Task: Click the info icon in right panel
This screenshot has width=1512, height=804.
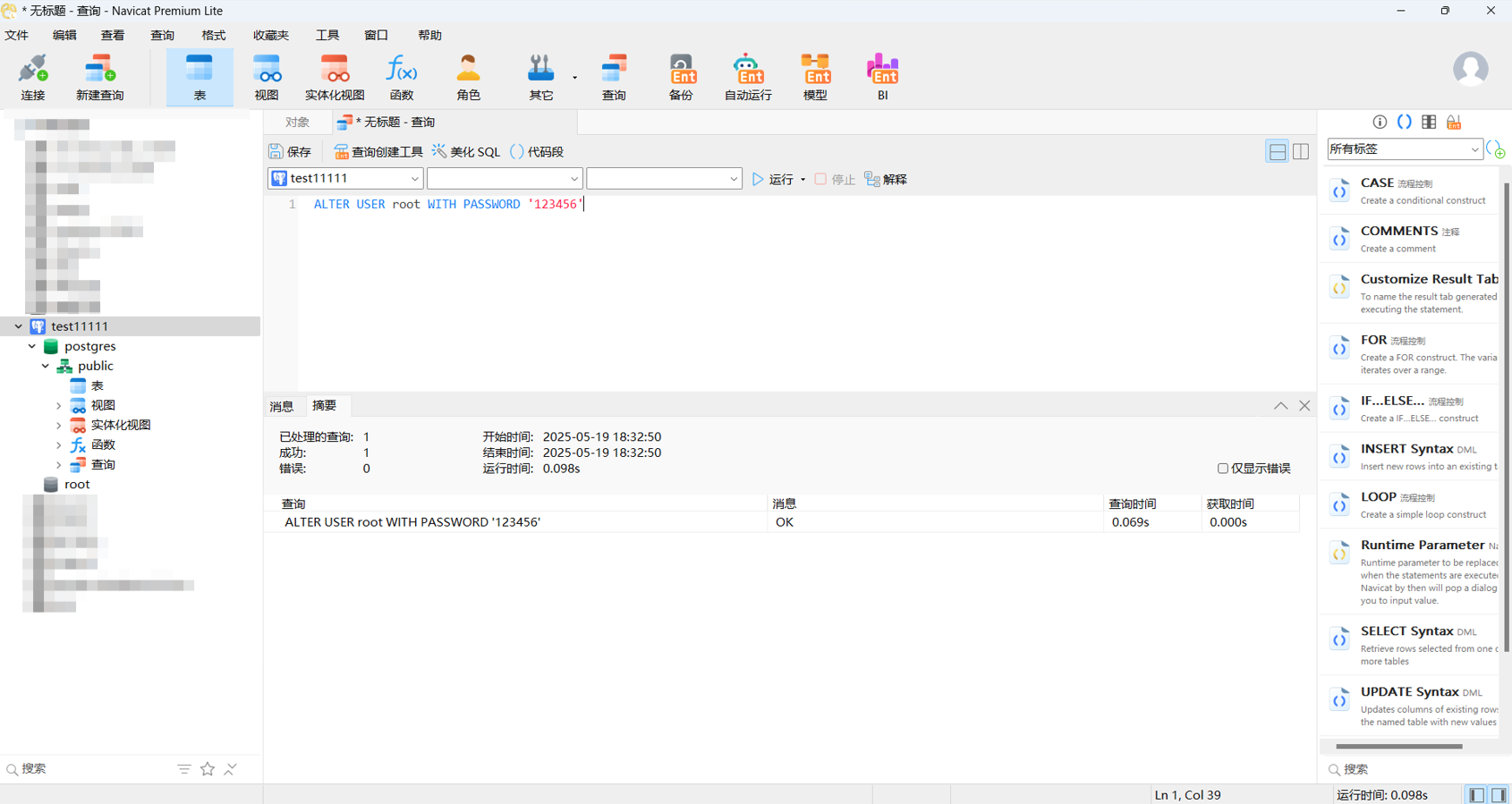Action: click(x=1380, y=122)
